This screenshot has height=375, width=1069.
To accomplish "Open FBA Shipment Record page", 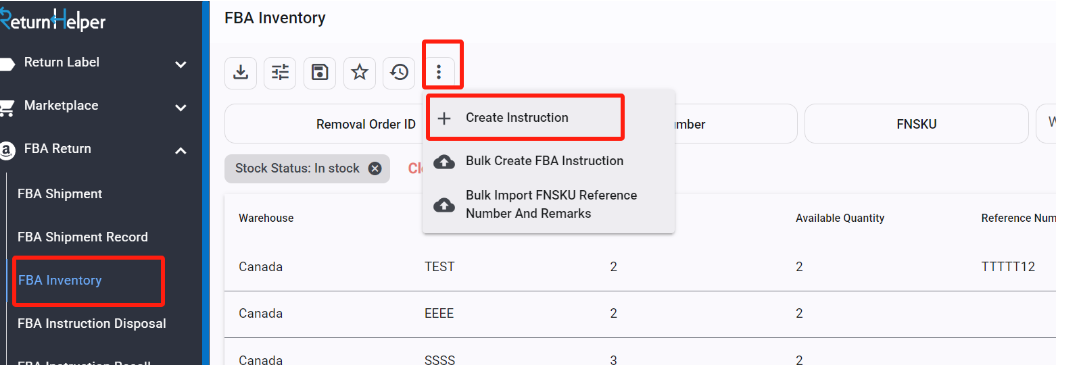I will (82, 237).
